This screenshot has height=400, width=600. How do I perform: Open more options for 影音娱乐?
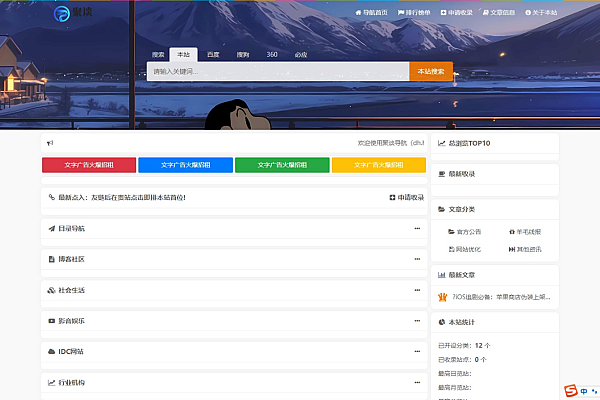(417, 321)
